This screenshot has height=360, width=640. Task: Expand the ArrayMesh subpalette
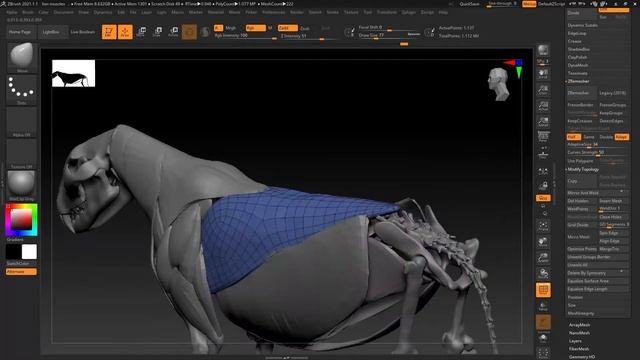(x=580, y=325)
